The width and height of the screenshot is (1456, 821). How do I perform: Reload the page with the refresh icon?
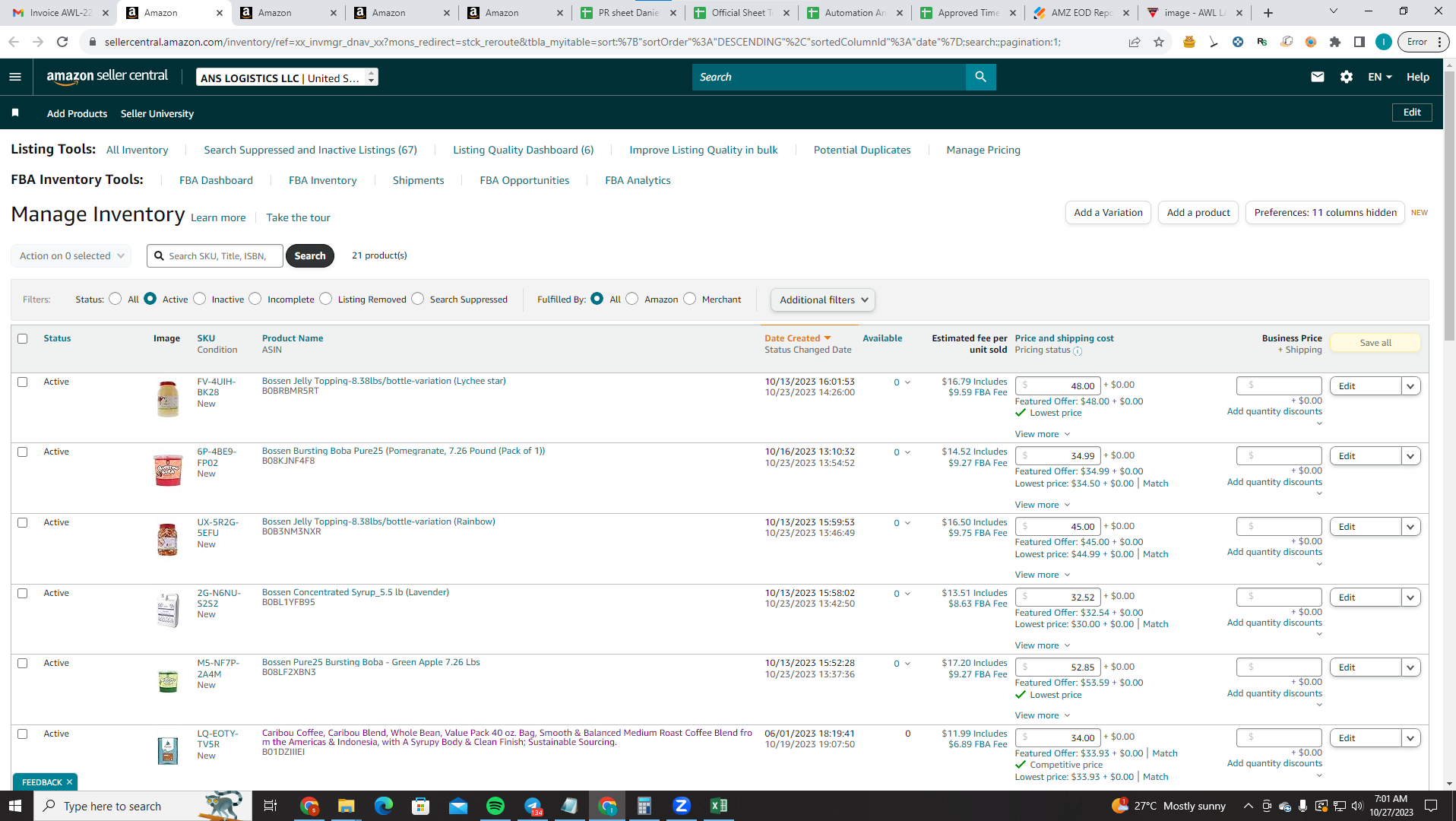(63, 42)
